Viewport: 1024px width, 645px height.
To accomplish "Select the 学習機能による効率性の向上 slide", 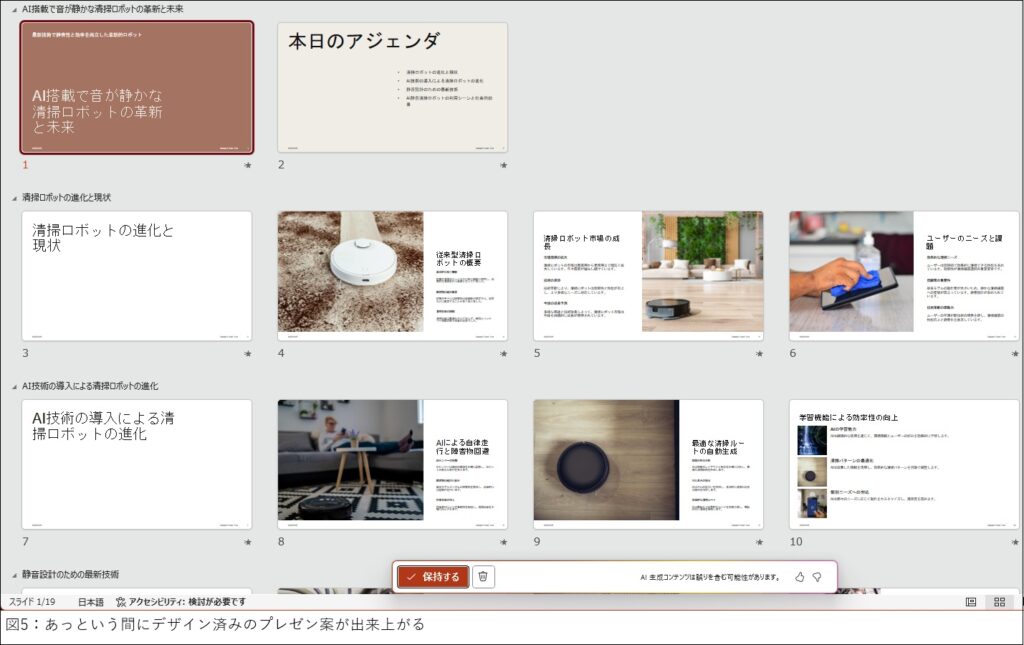I will click(903, 464).
